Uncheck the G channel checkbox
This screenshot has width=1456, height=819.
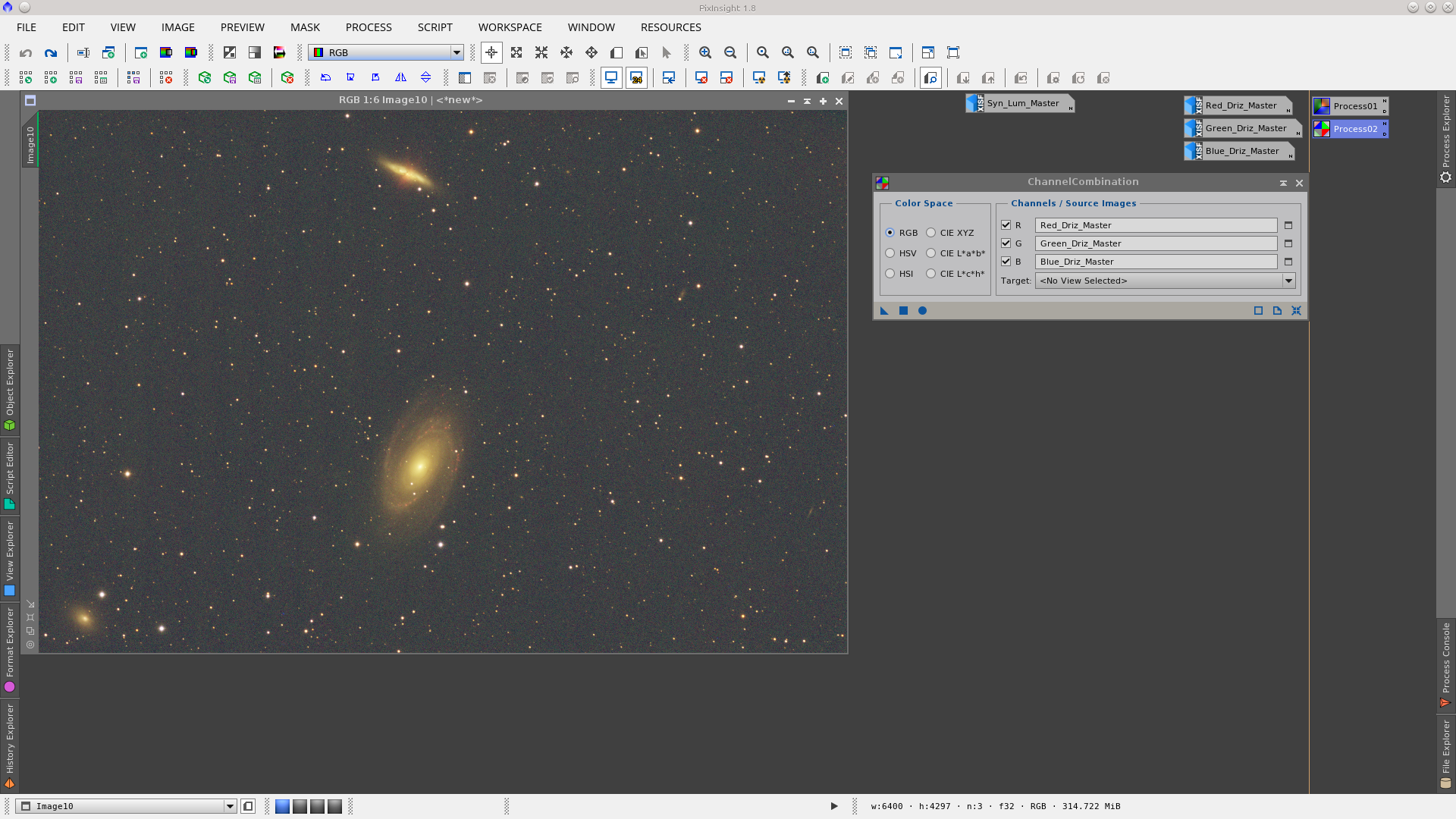point(1006,243)
